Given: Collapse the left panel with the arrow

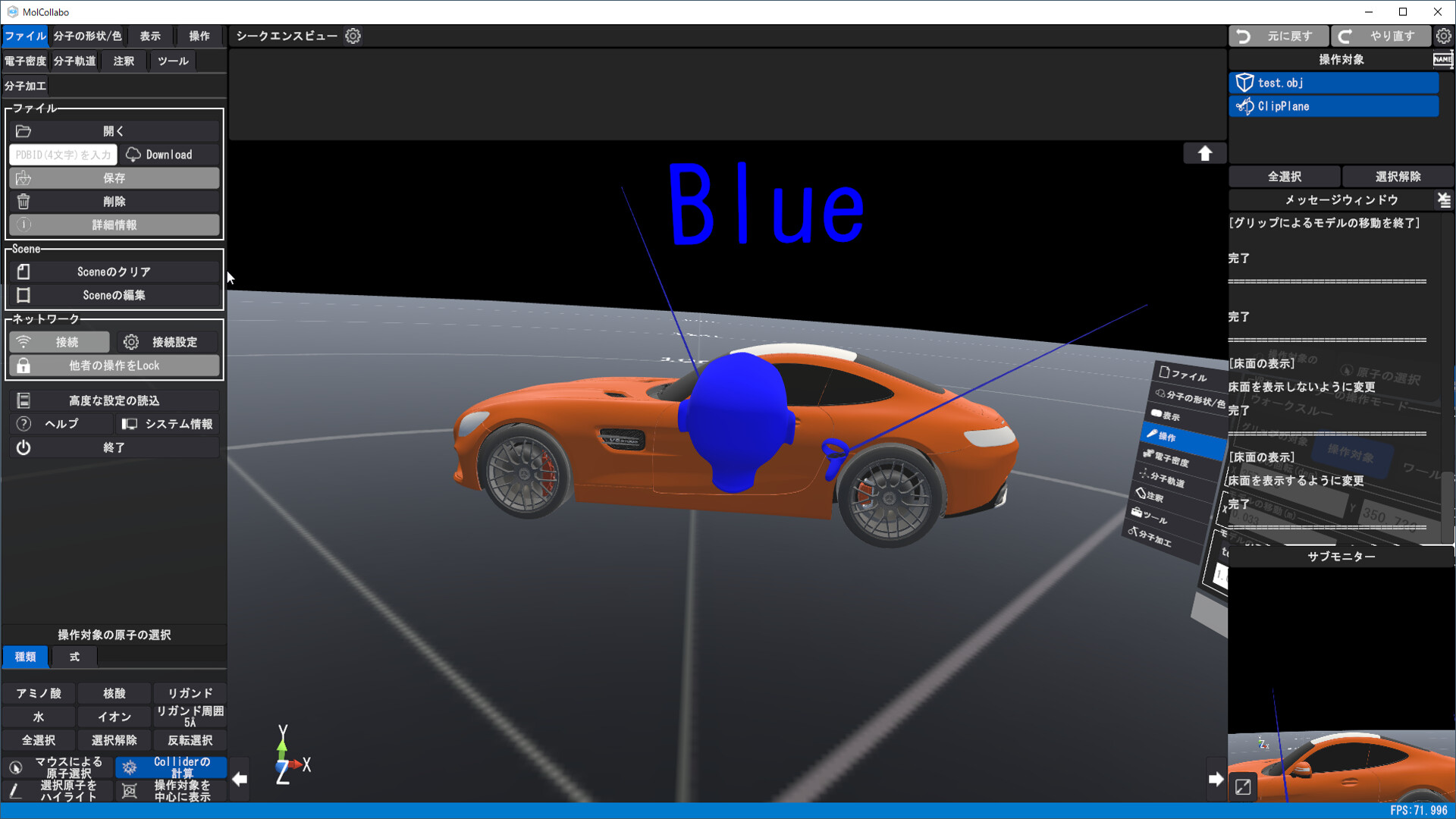Looking at the screenshot, I should [239, 779].
